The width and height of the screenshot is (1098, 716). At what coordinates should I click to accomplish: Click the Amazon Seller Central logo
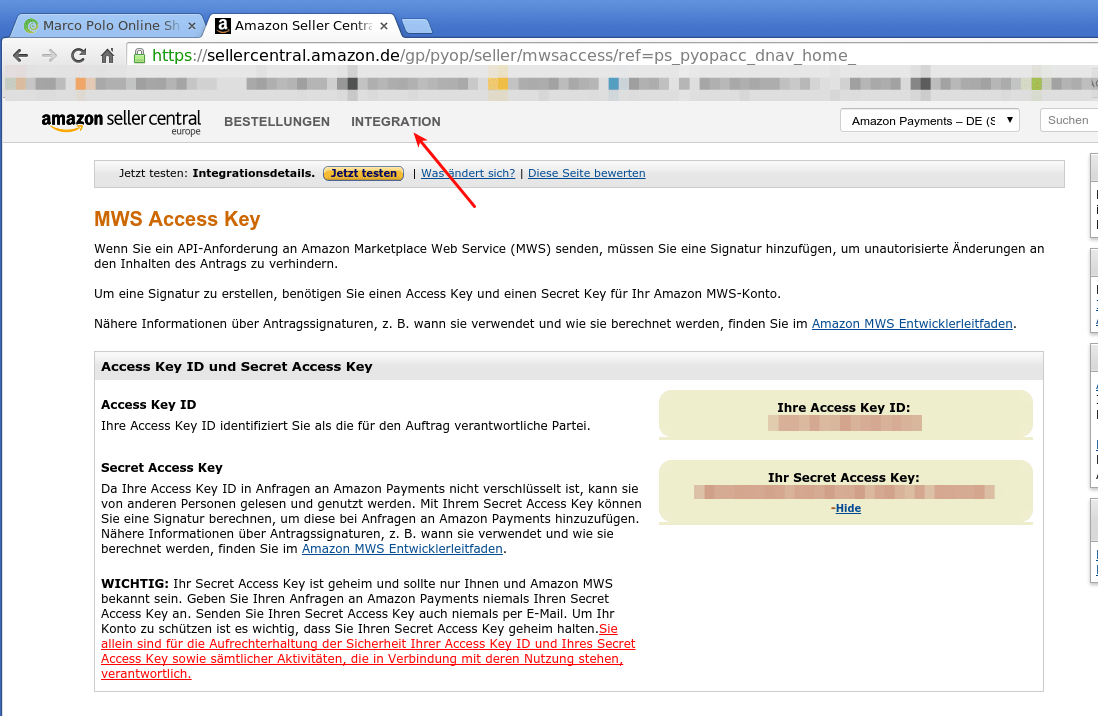coord(121,122)
